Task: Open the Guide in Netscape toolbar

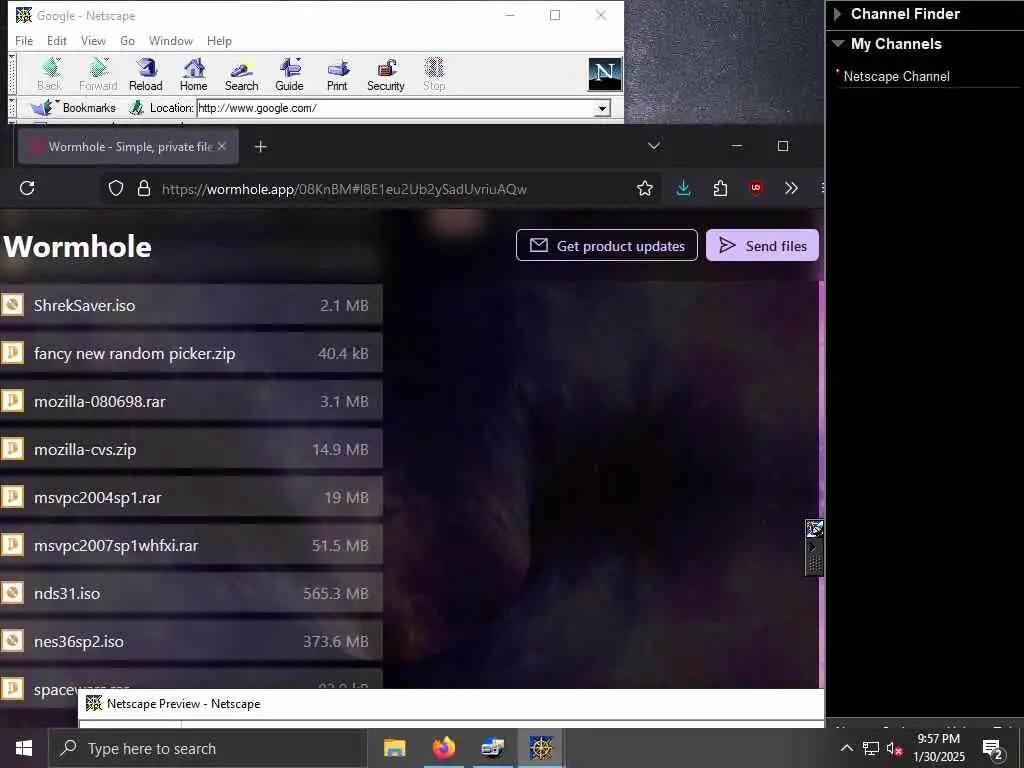Action: (x=289, y=74)
